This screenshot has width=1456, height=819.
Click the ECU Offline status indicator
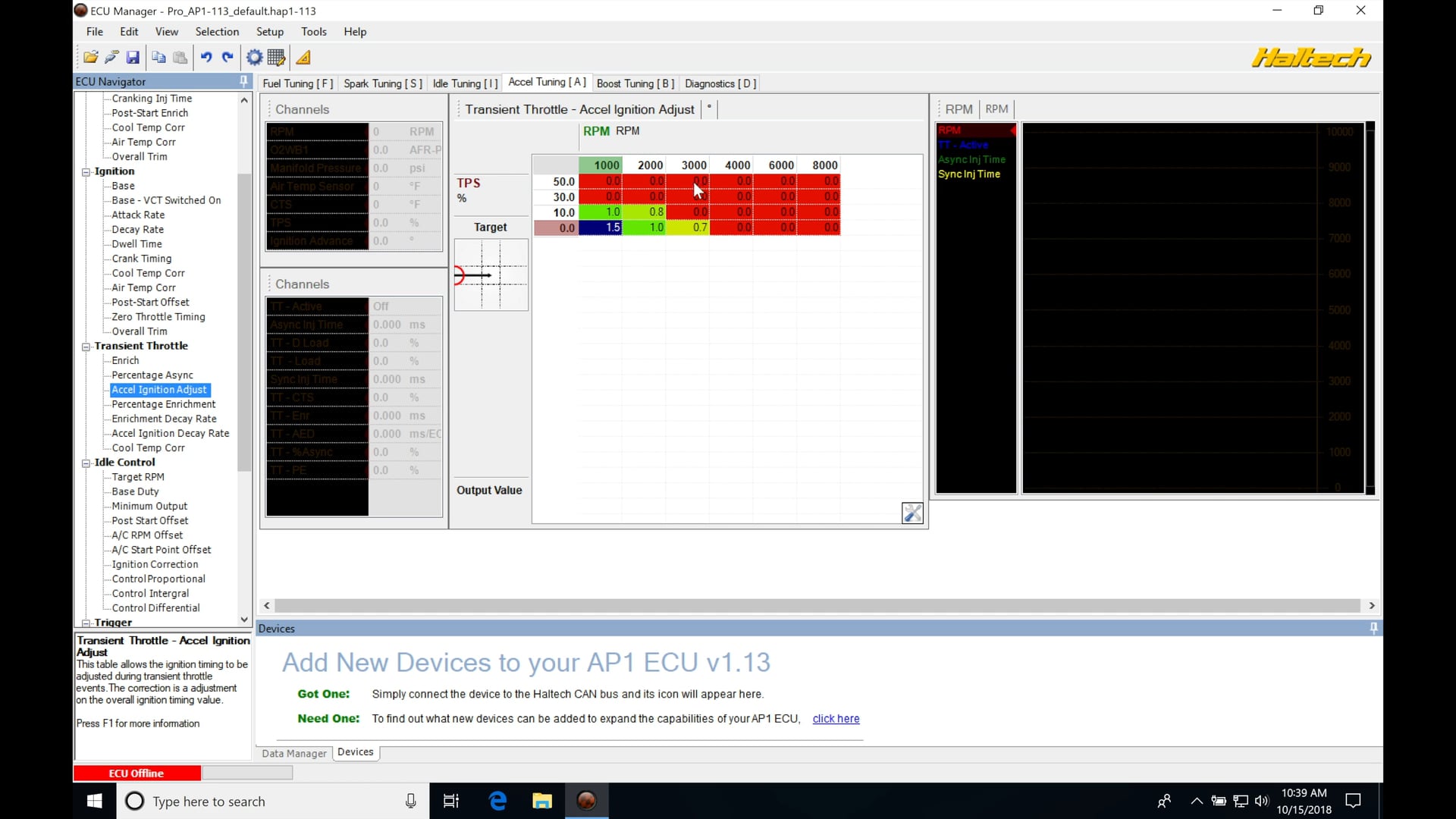(x=136, y=773)
